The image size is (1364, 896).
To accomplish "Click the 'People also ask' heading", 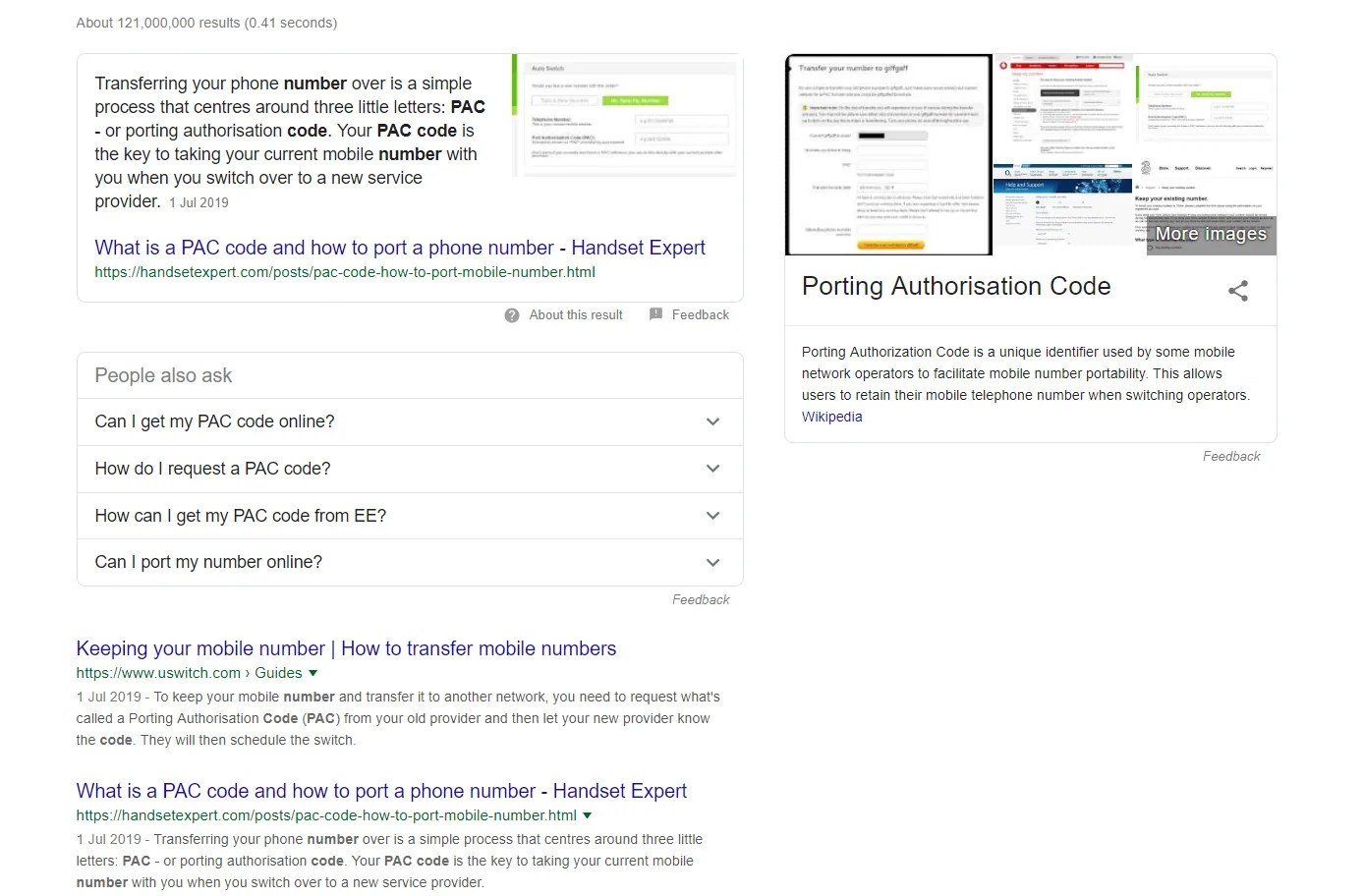I will coord(163,375).
